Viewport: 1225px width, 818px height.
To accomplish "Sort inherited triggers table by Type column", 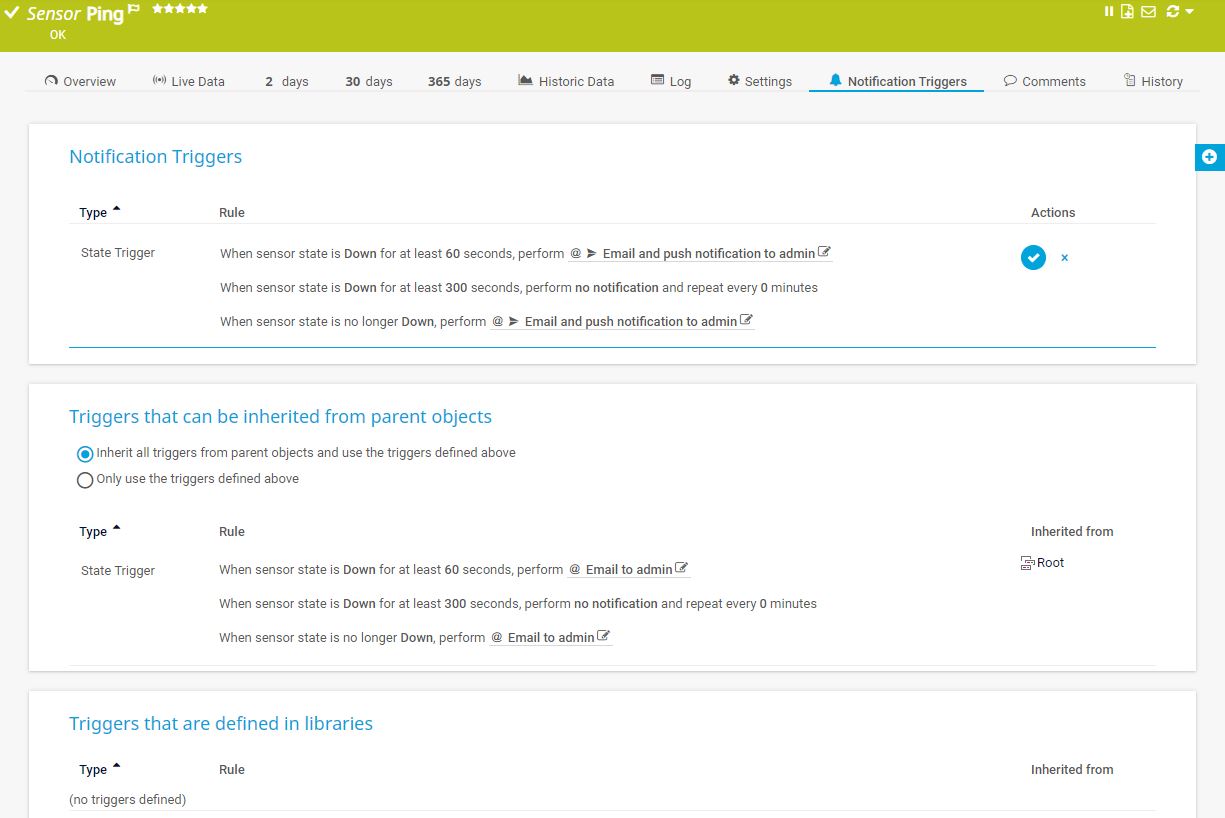I will [x=93, y=532].
